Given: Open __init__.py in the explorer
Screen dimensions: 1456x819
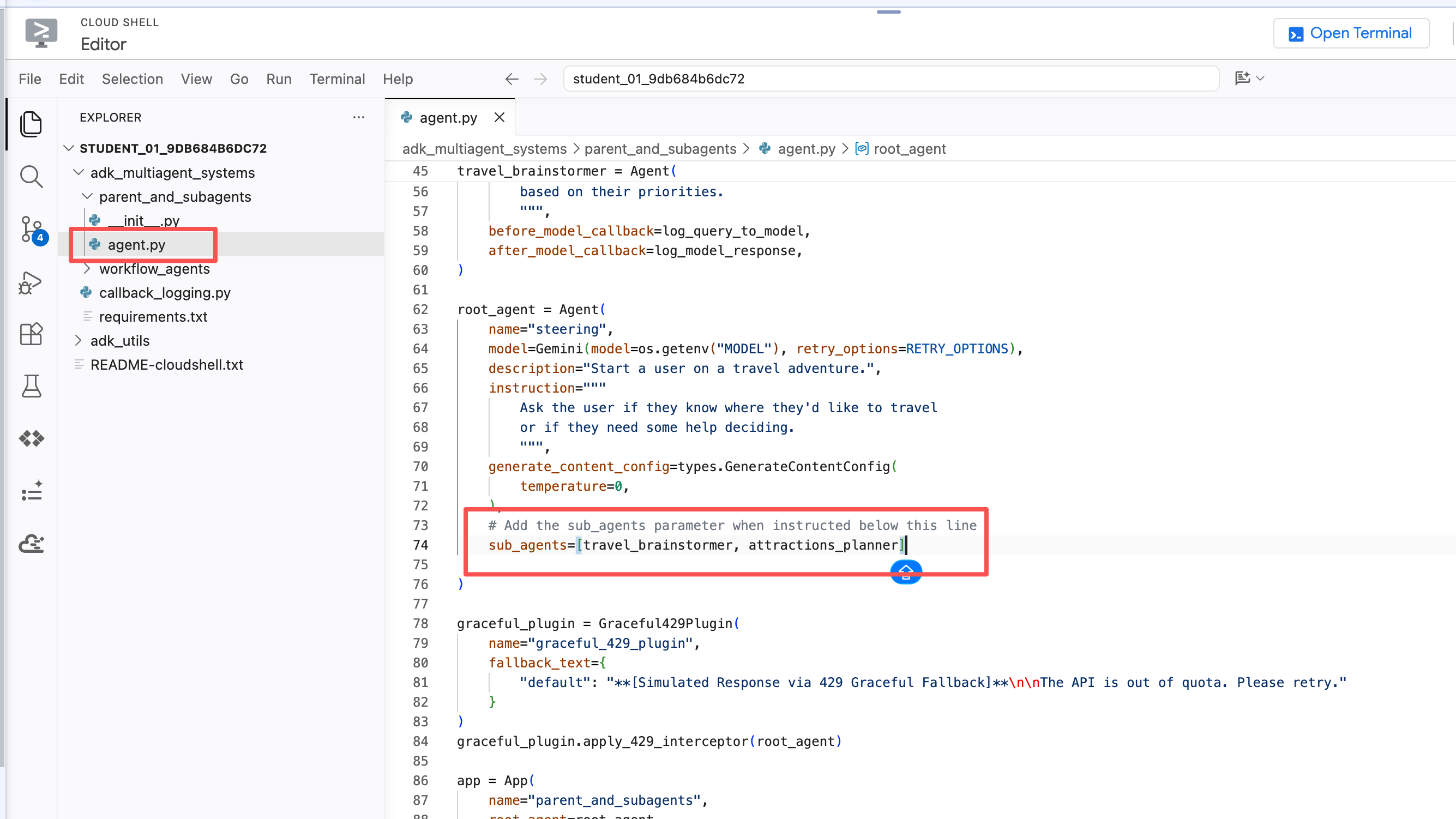Looking at the screenshot, I should [143, 220].
